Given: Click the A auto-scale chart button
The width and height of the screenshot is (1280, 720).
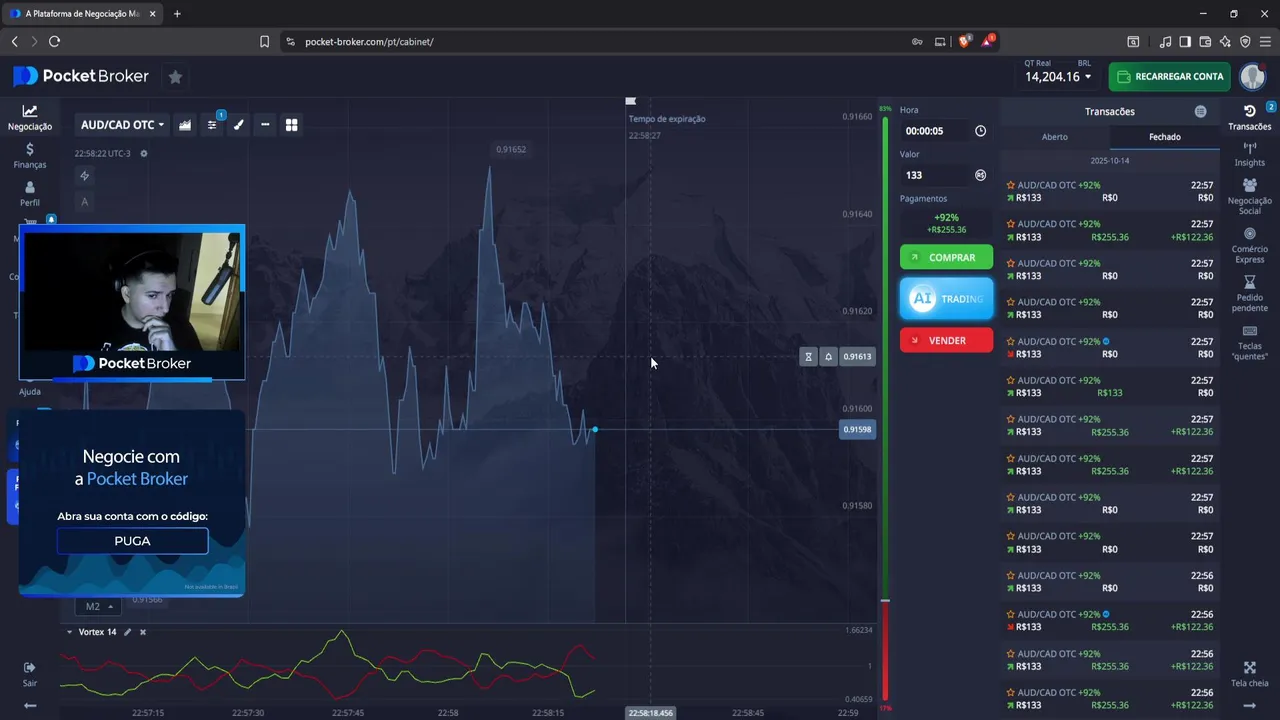Looking at the screenshot, I should (x=85, y=202).
